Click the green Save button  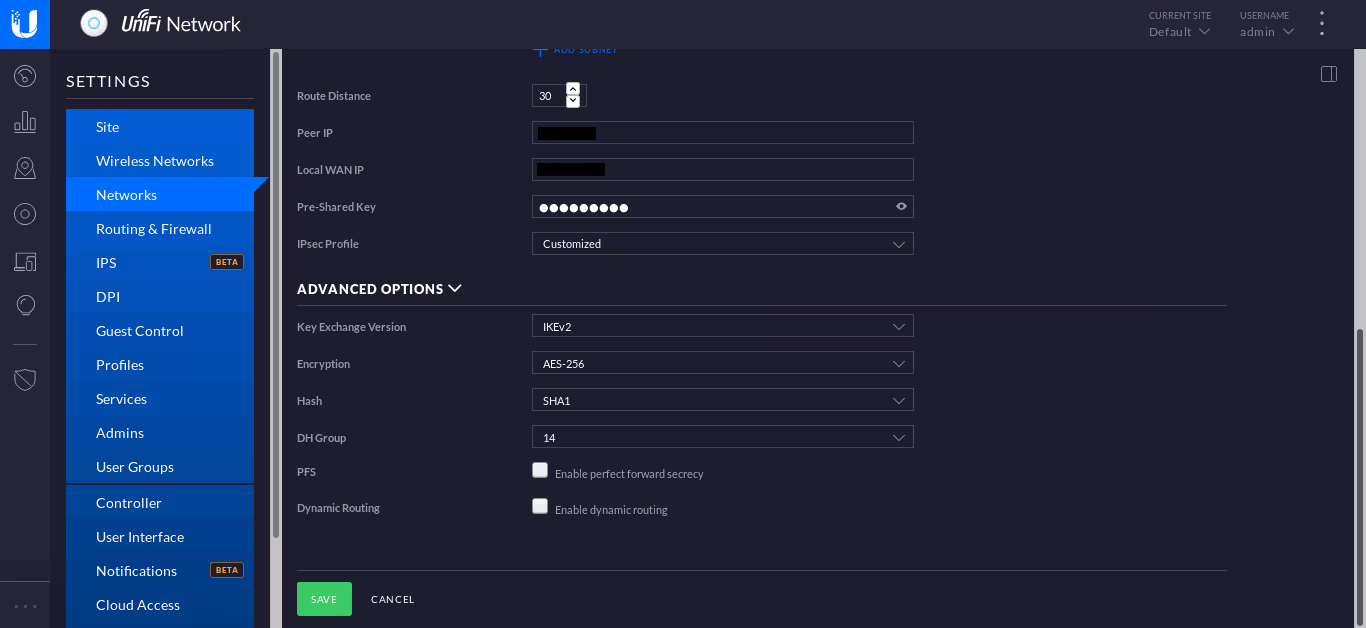tap(324, 599)
